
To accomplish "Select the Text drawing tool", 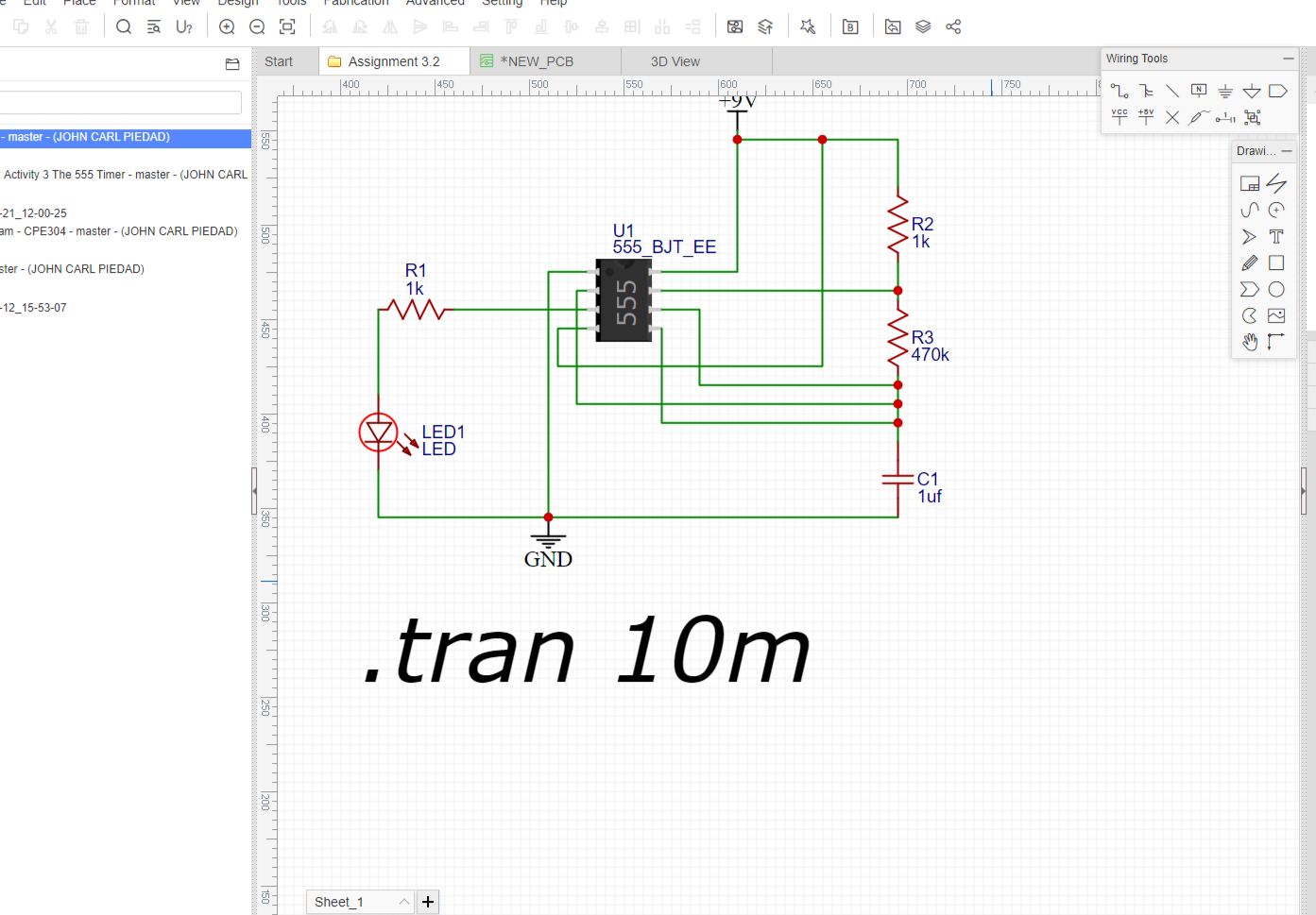I will [x=1276, y=237].
